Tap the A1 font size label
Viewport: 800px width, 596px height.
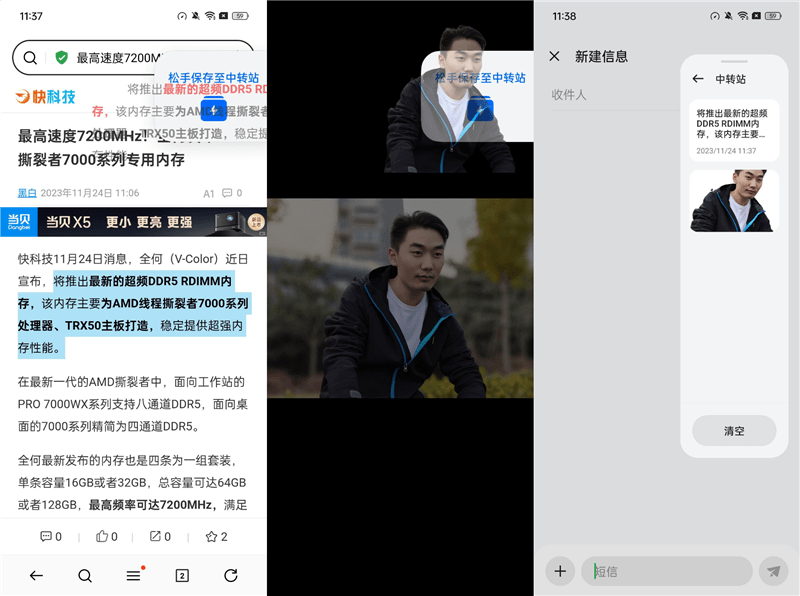pyautogui.click(x=209, y=193)
